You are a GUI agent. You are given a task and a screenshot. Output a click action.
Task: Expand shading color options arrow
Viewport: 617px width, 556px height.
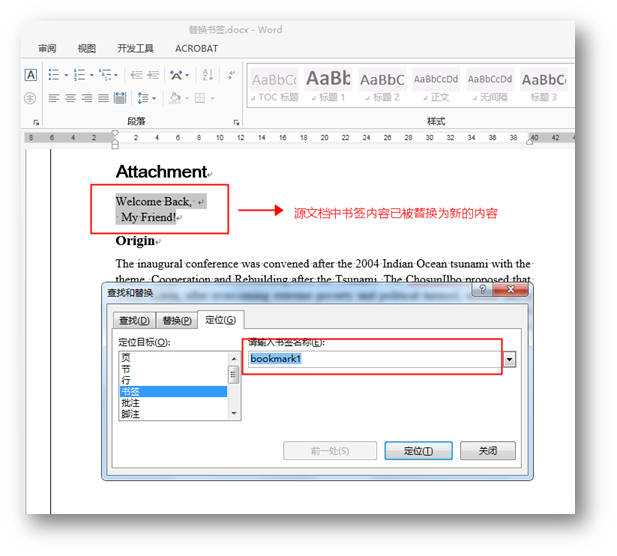187,98
